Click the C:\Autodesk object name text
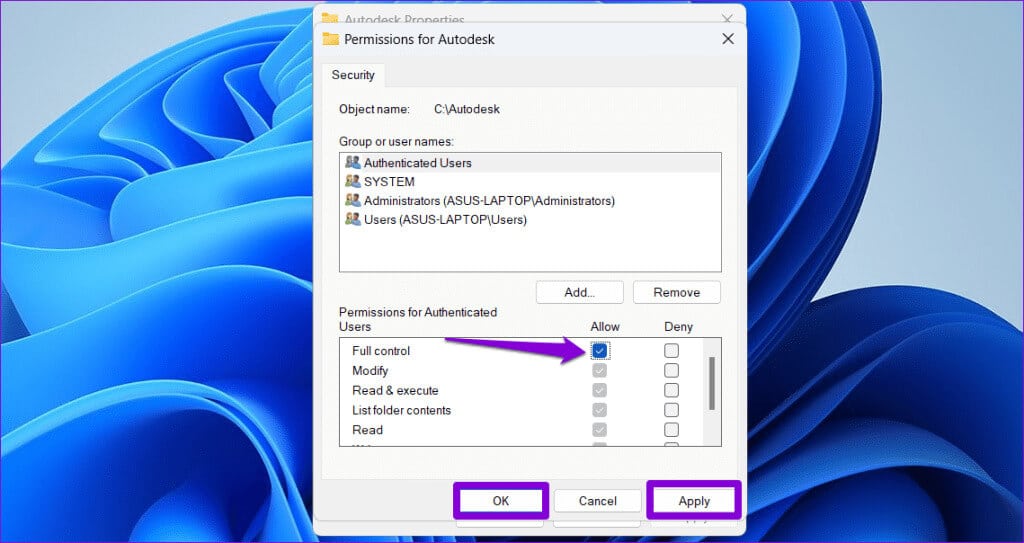Image resolution: width=1024 pixels, height=543 pixels. pyautogui.click(x=467, y=109)
